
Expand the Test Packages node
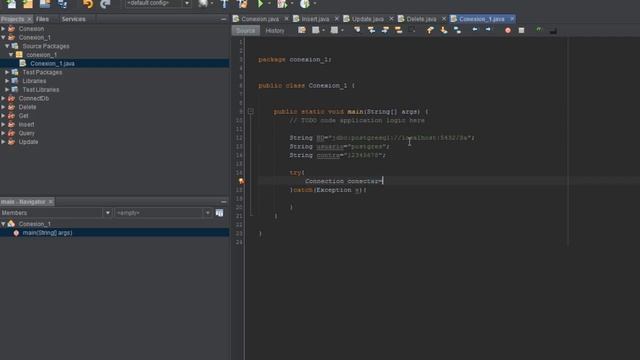7,72
